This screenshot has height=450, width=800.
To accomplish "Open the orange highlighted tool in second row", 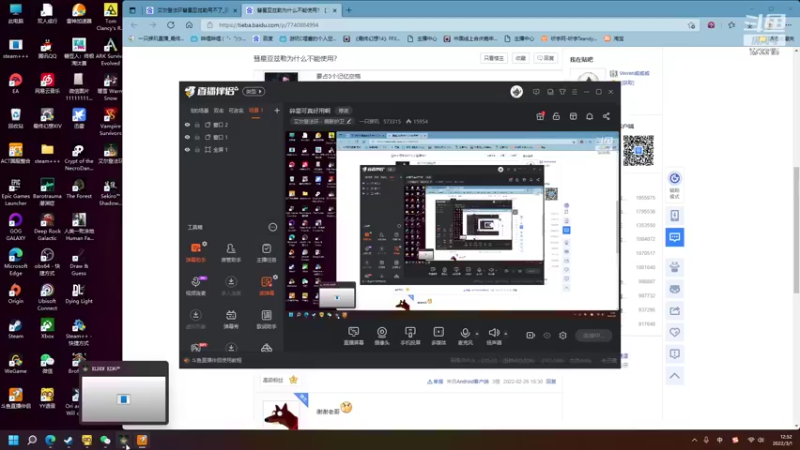I will (x=266, y=286).
